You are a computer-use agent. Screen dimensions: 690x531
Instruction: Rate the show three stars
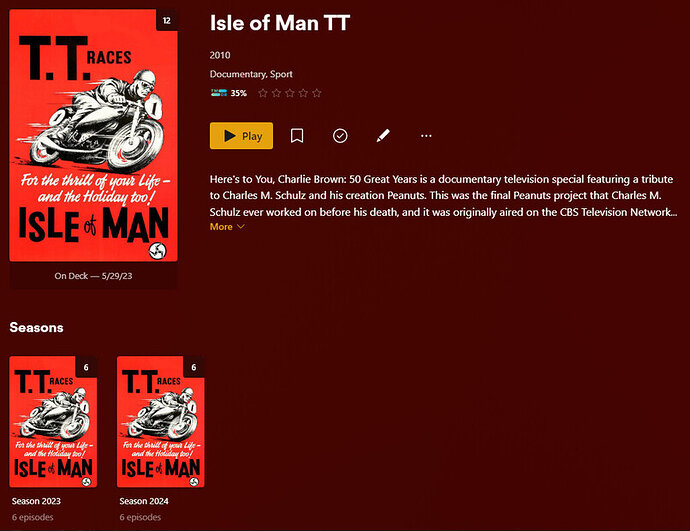tap(290, 93)
